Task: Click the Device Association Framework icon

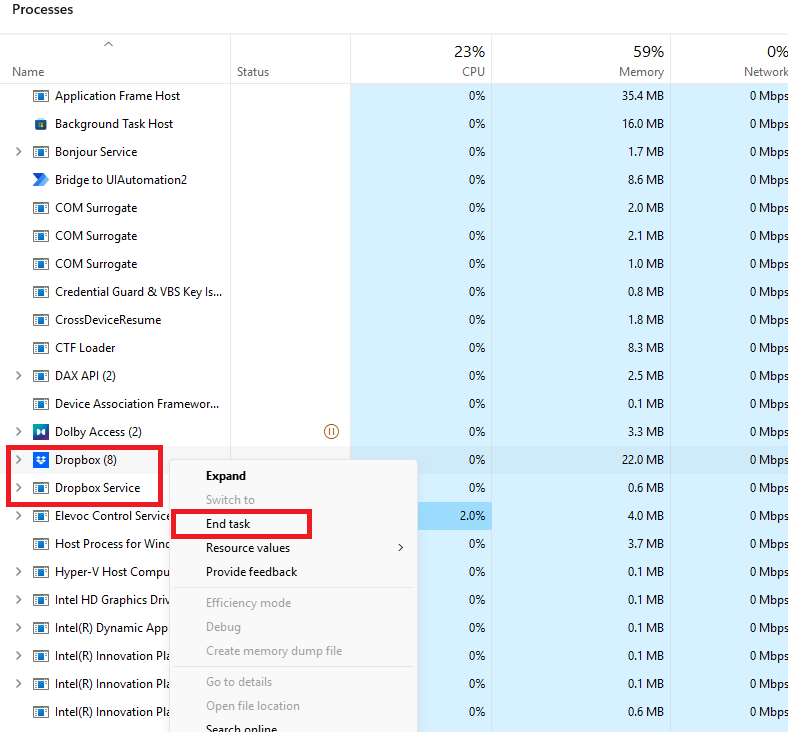Action: tap(41, 404)
